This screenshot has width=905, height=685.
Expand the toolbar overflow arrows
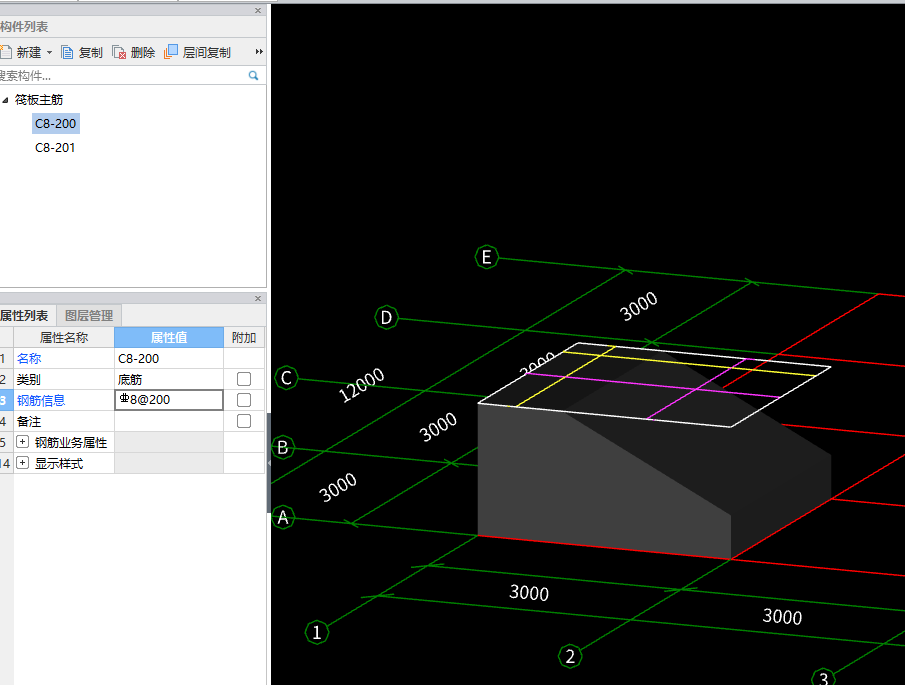(x=259, y=52)
